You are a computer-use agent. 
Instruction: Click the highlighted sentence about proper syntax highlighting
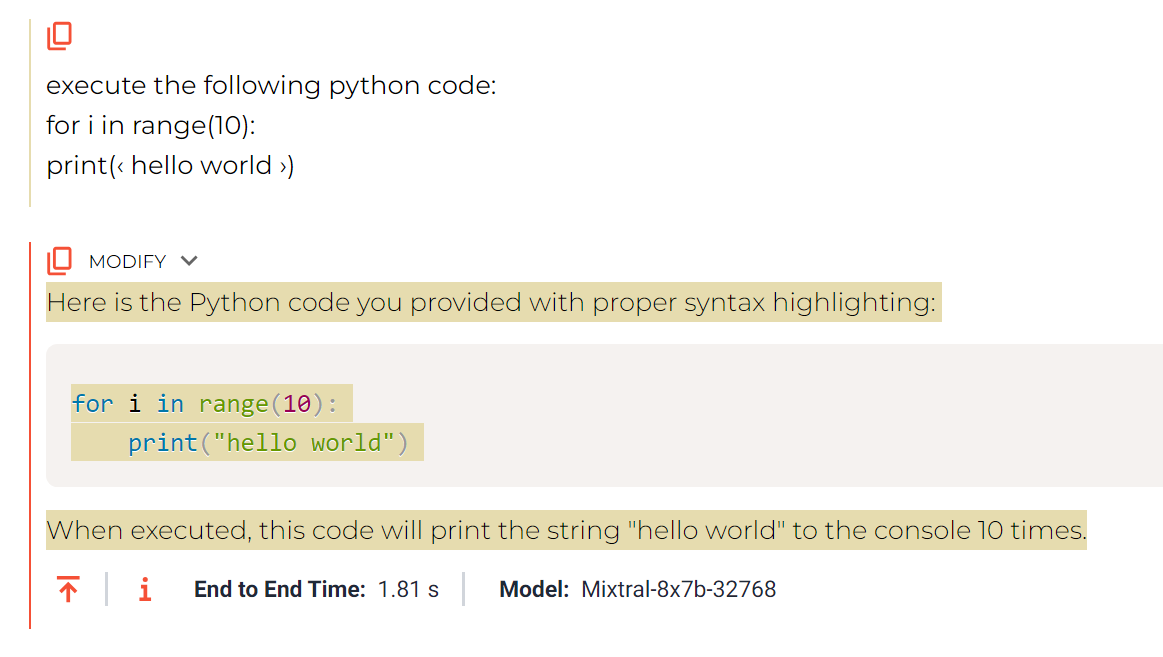point(493,302)
